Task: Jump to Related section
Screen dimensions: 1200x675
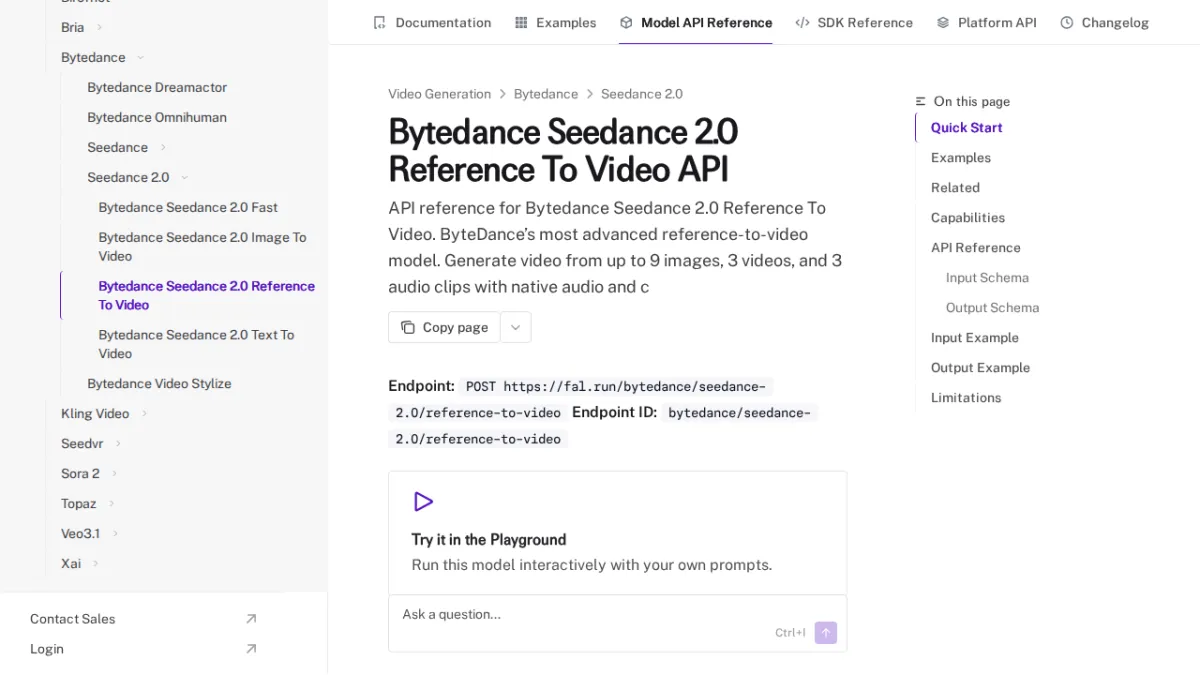Action: (x=955, y=187)
